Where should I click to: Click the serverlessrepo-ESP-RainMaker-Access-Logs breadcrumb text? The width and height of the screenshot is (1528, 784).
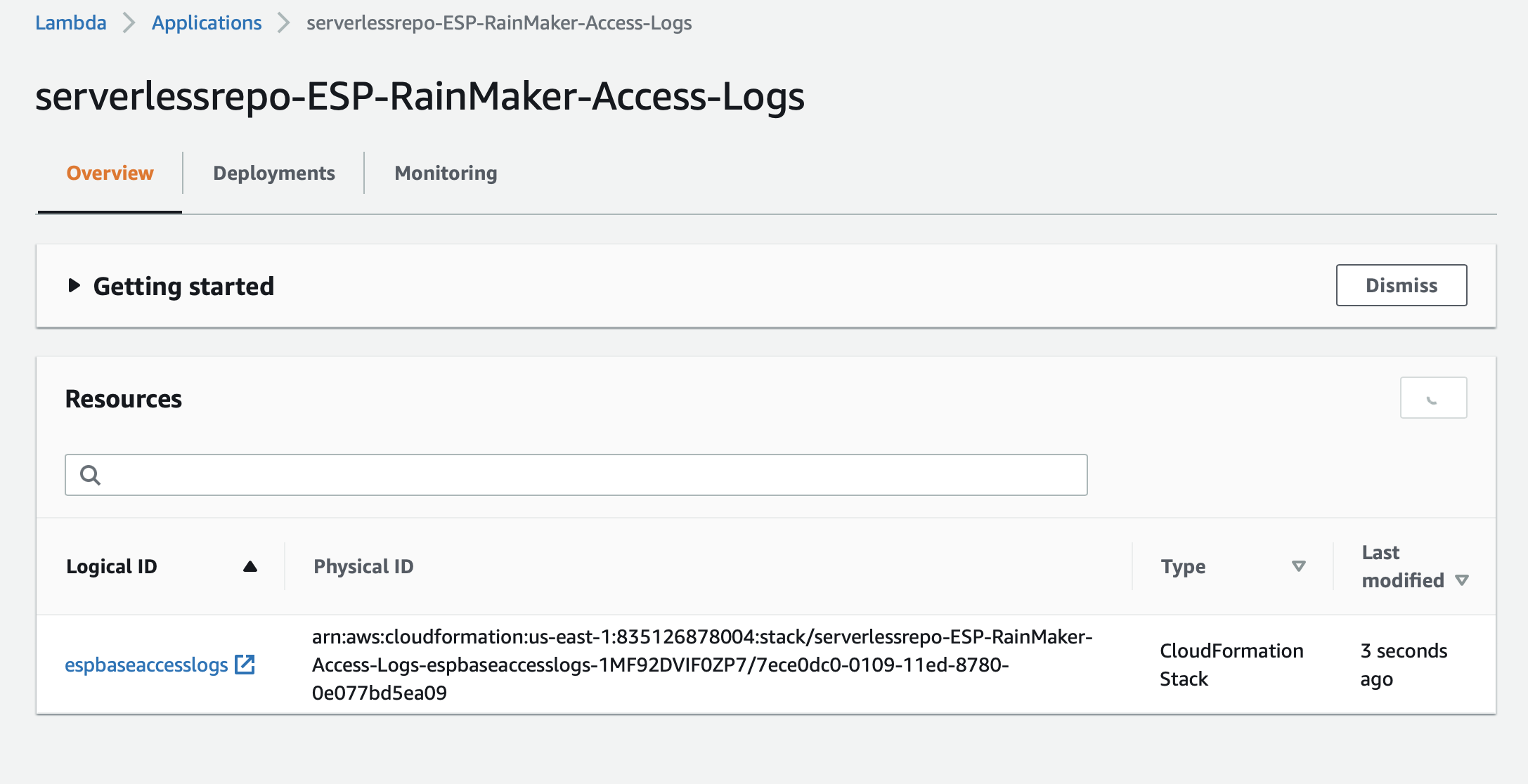click(499, 22)
